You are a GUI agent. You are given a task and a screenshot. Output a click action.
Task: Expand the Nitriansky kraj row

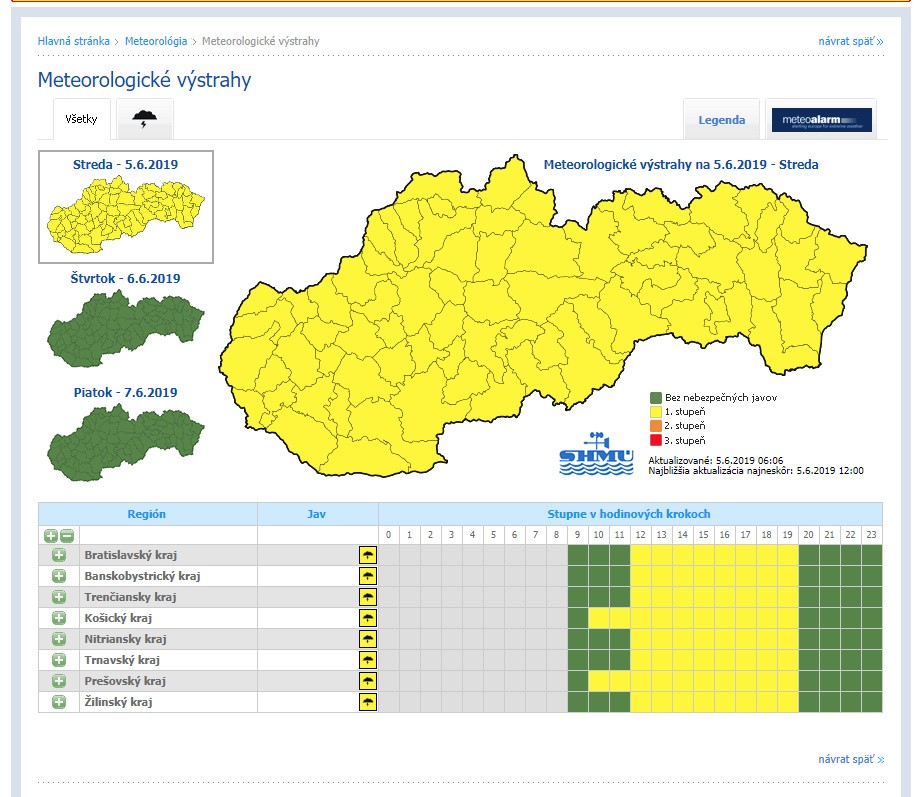[59, 639]
